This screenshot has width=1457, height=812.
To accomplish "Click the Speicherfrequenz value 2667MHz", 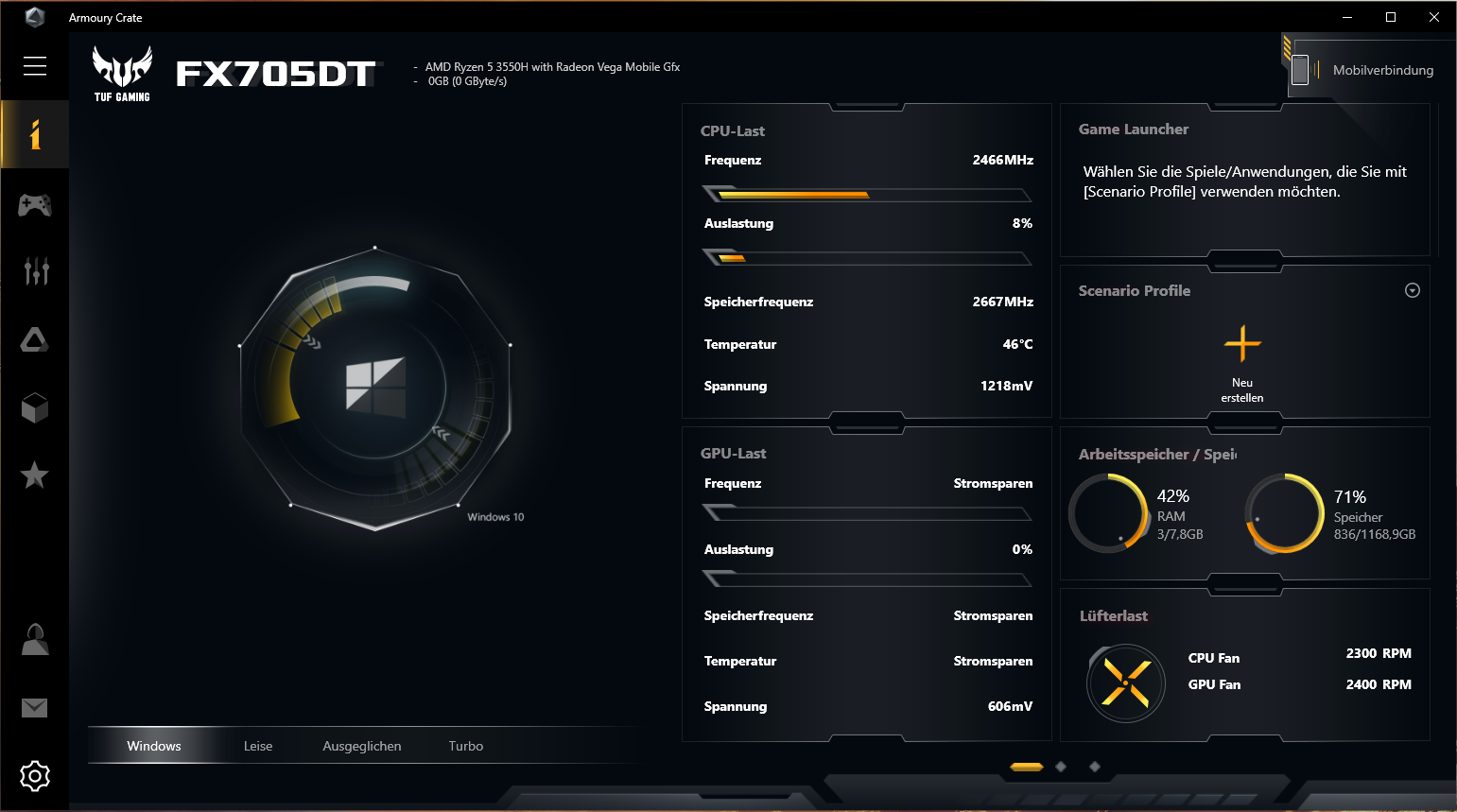I will coord(1003,302).
